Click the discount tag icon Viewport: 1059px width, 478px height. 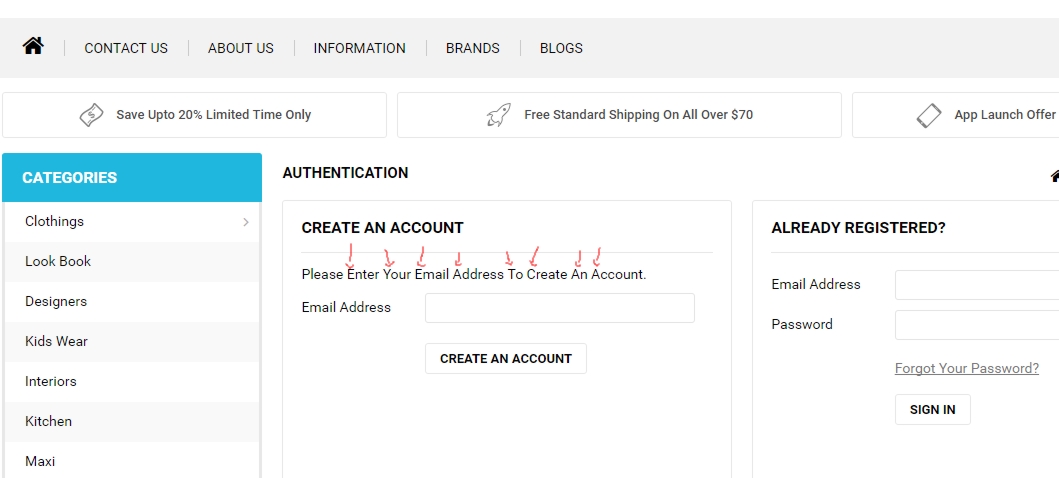pyautogui.click(x=91, y=115)
